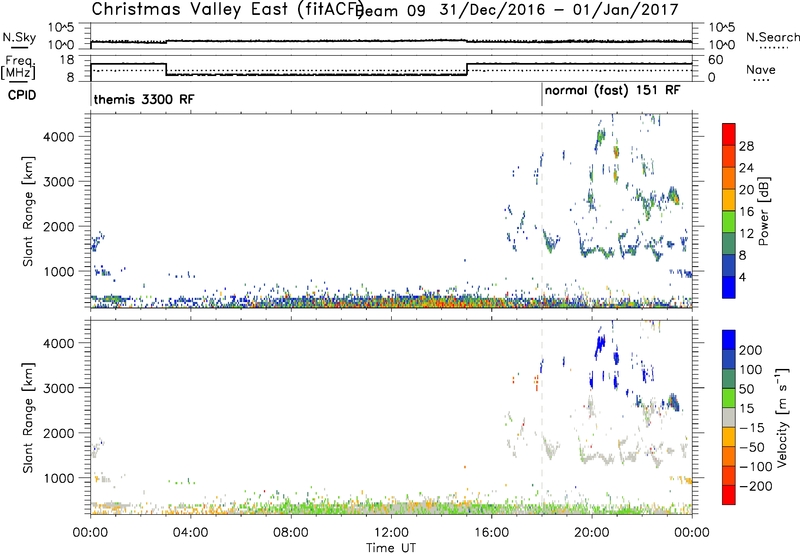Click the blue bottom of power colorbar
The height and width of the screenshot is (554, 800).
729,287
